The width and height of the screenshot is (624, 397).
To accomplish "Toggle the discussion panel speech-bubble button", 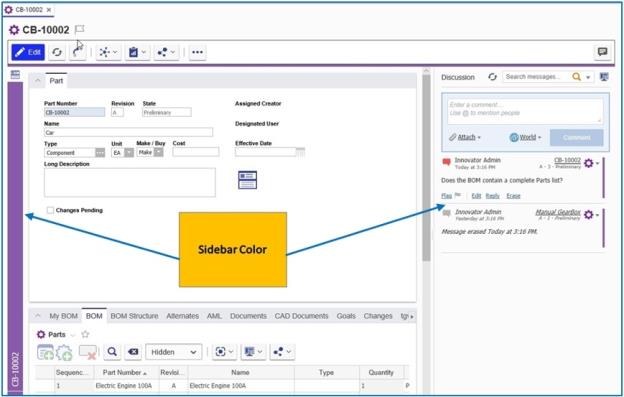I will (603, 52).
